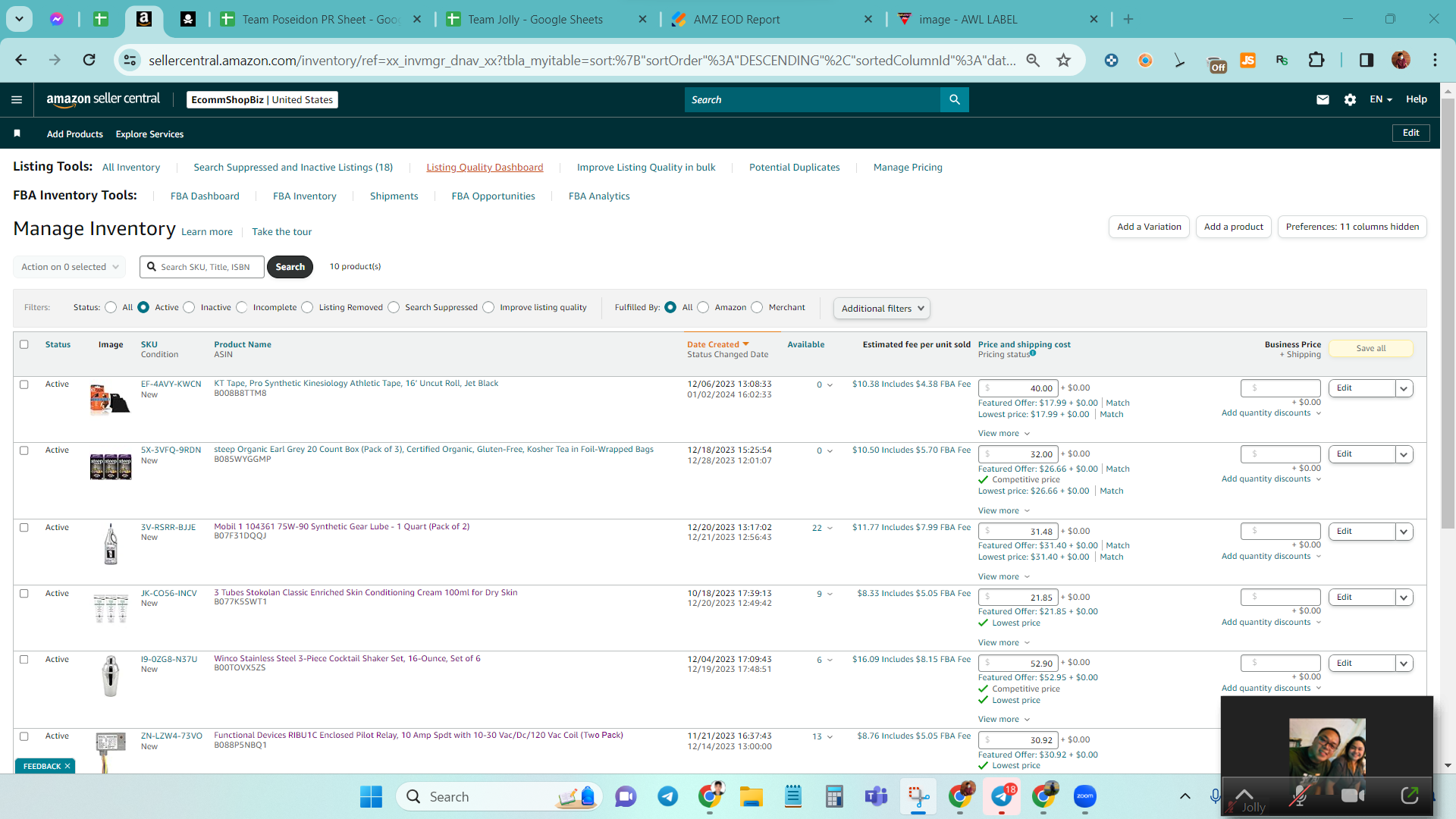Screen dimensions: 1456x819
Task: Select Fulfilled By Merchant radio
Action: point(757,307)
